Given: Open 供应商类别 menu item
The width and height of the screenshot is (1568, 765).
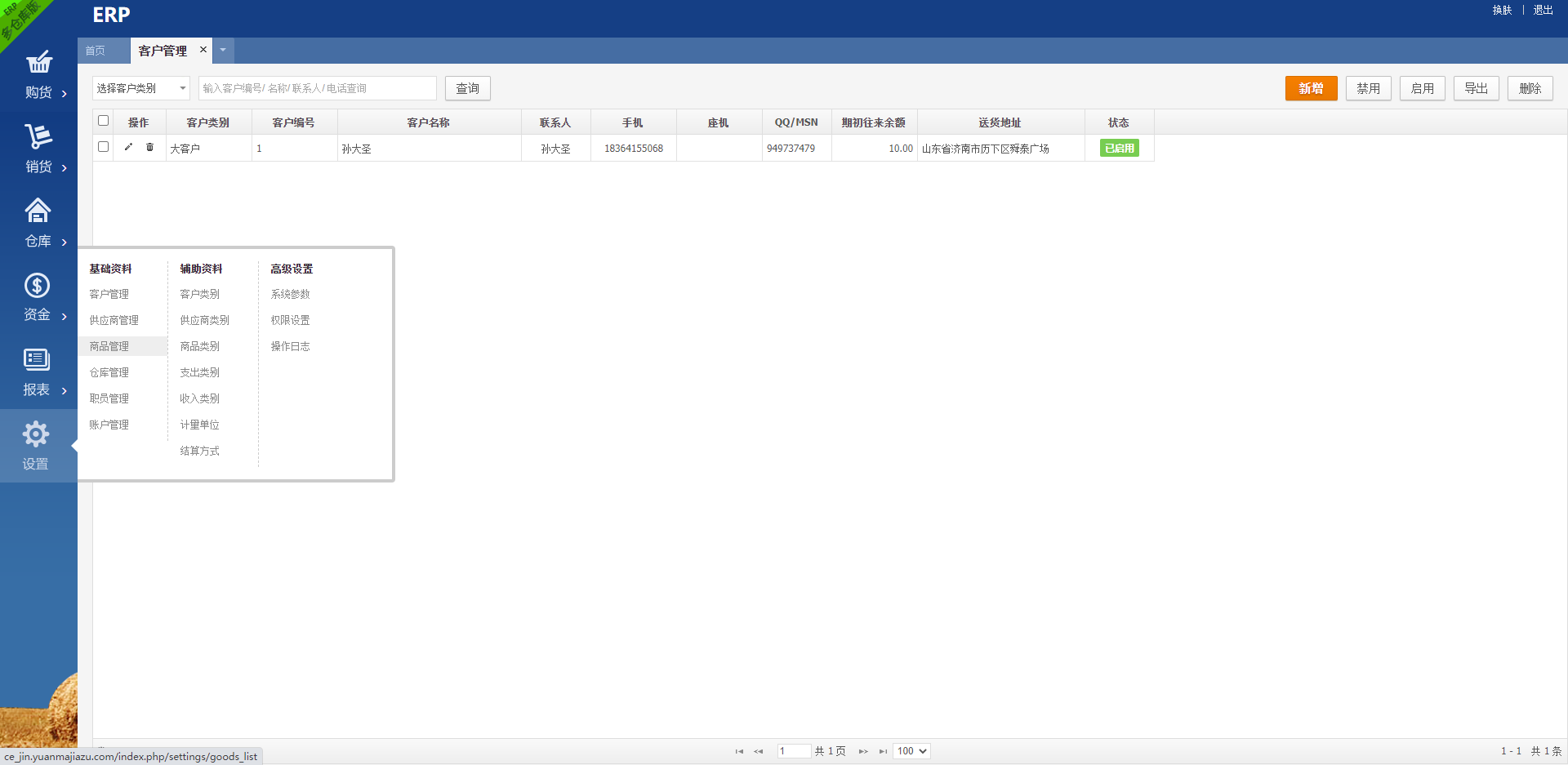Looking at the screenshot, I should tap(205, 320).
